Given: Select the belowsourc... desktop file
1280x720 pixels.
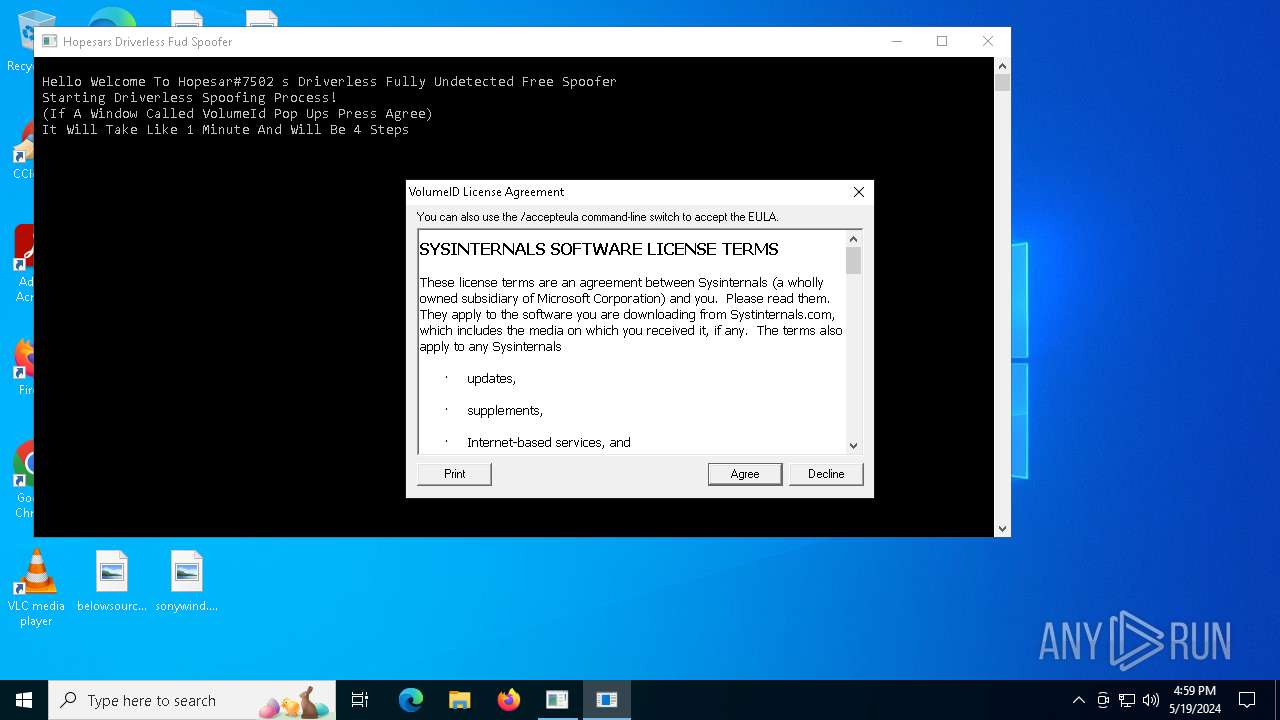Looking at the screenshot, I should [x=112, y=581].
